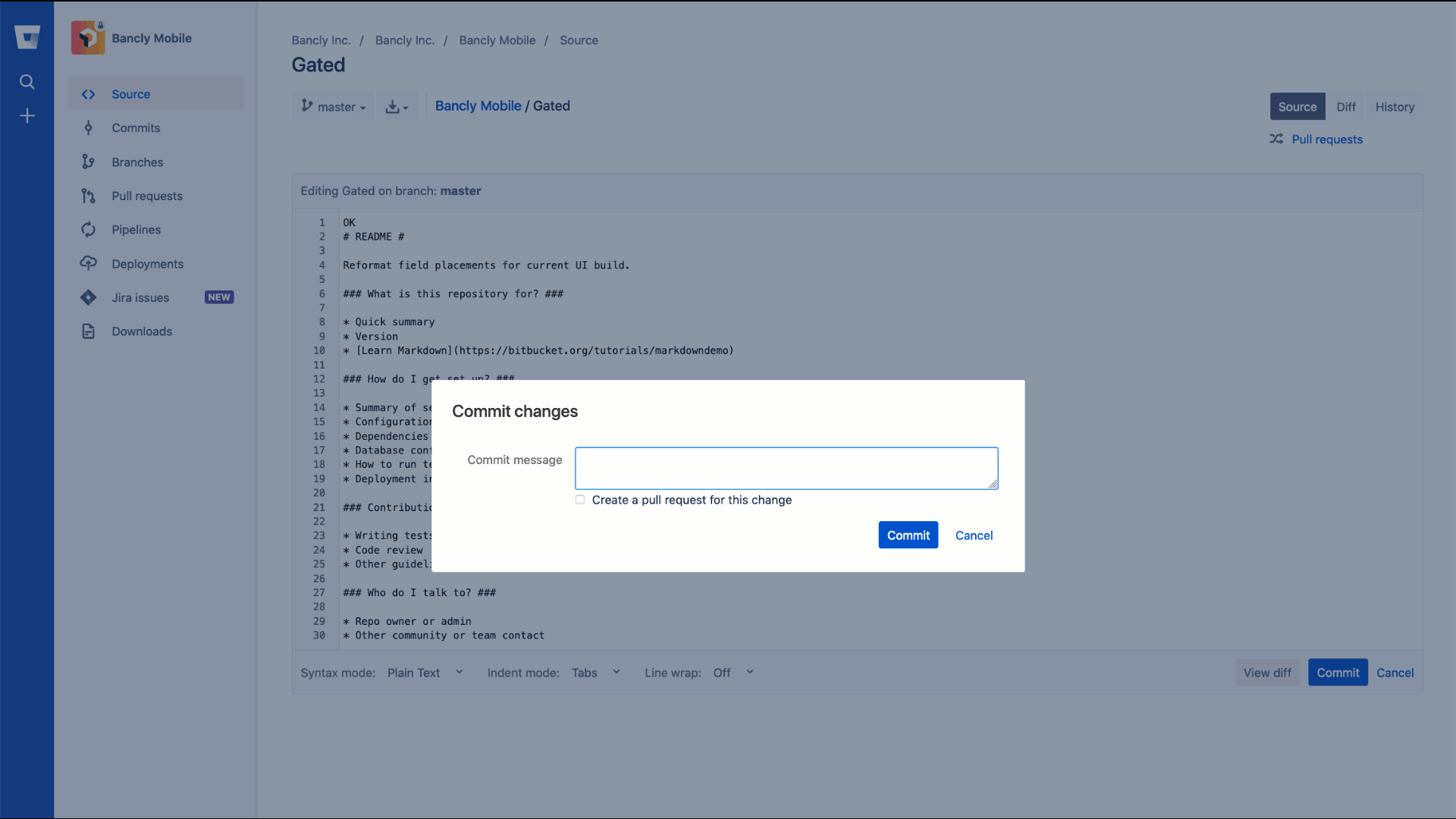Click the Downloads icon in sidebar
The width and height of the screenshot is (1456, 819).
coord(90,331)
